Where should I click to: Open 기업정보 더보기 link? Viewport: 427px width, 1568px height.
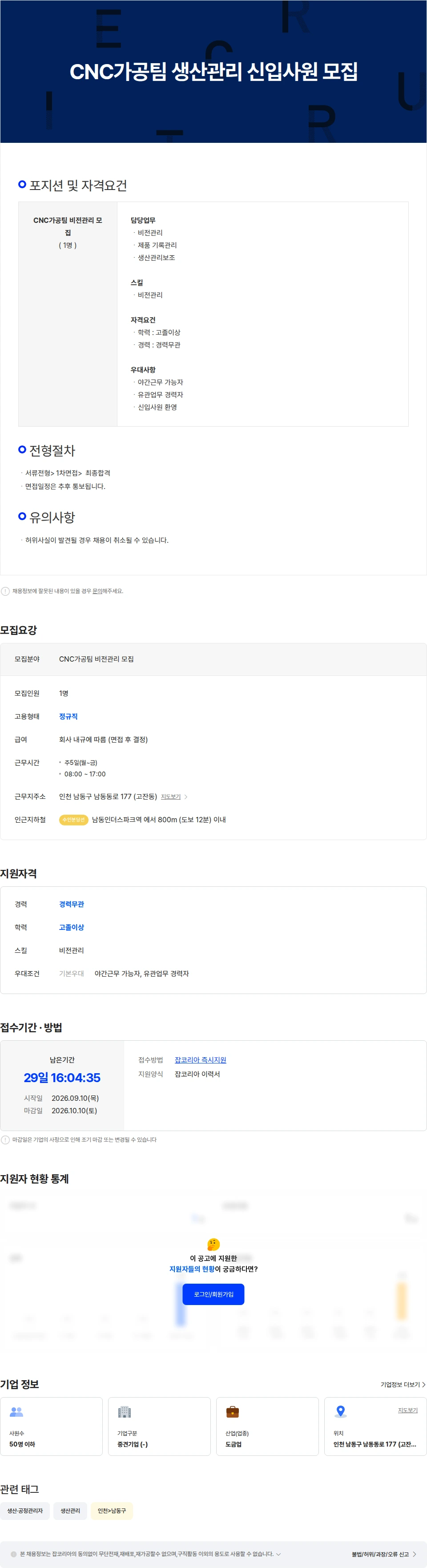coord(403,1385)
